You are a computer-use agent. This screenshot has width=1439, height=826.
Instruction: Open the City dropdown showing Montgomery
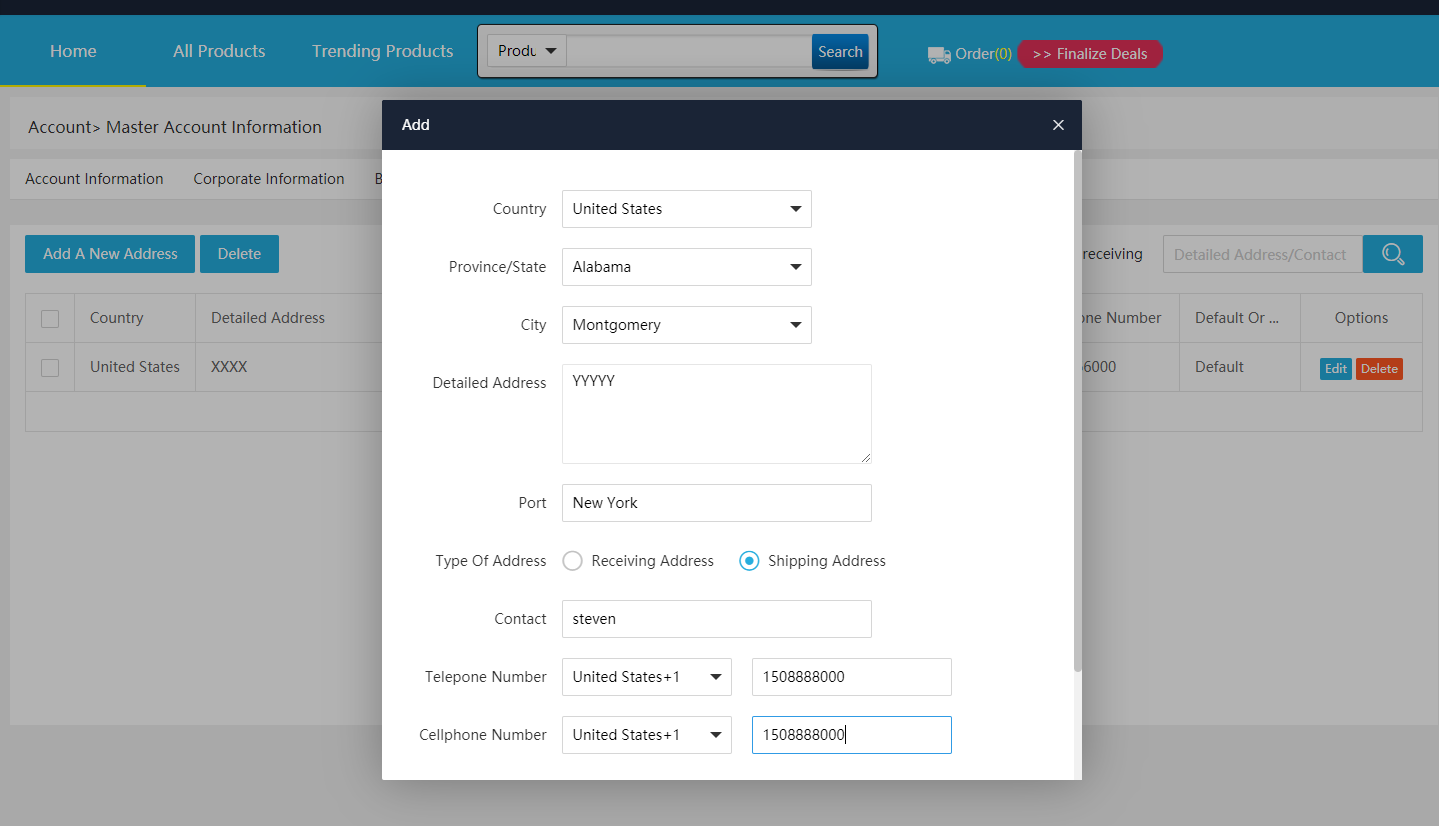[x=686, y=325]
